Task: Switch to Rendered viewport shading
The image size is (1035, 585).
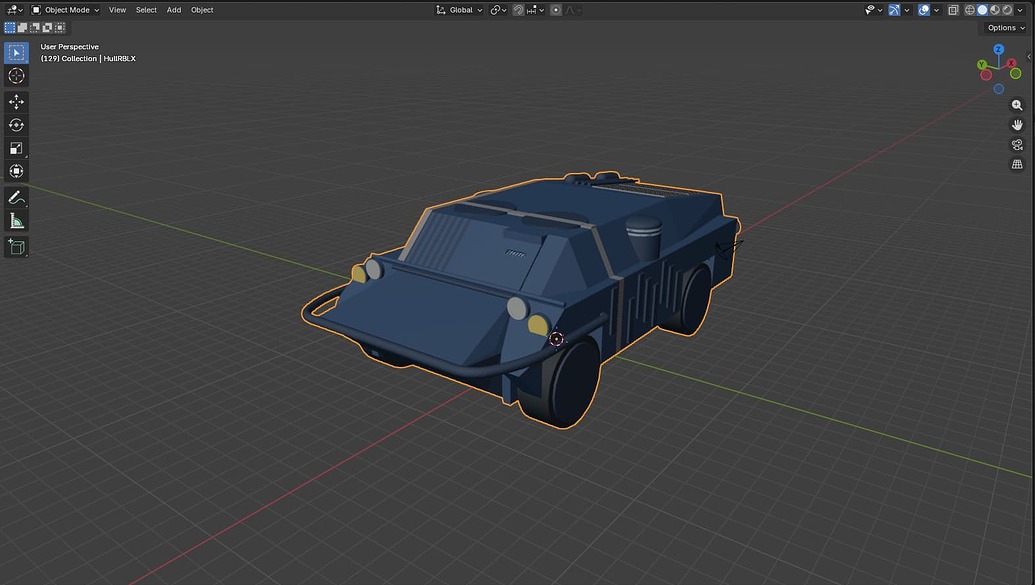Action: tap(1007, 10)
